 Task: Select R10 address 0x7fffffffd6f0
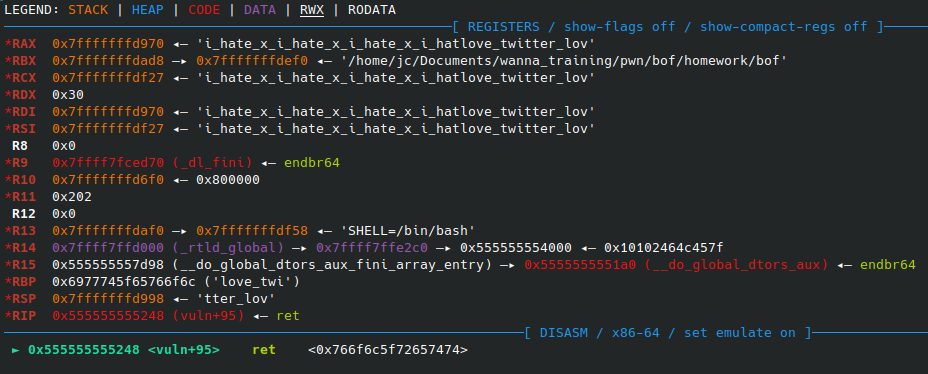tap(108, 179)
